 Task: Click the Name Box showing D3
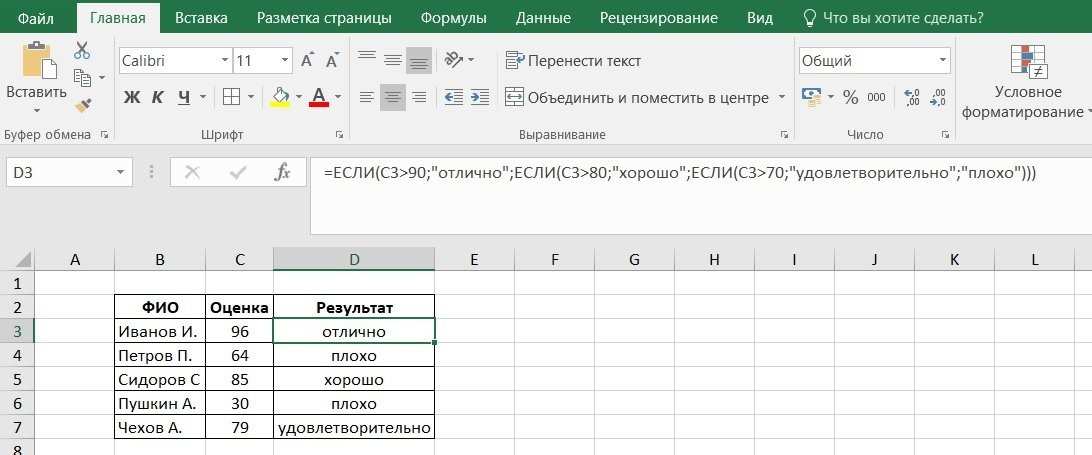pyautogui.click(x=68, y=172)
